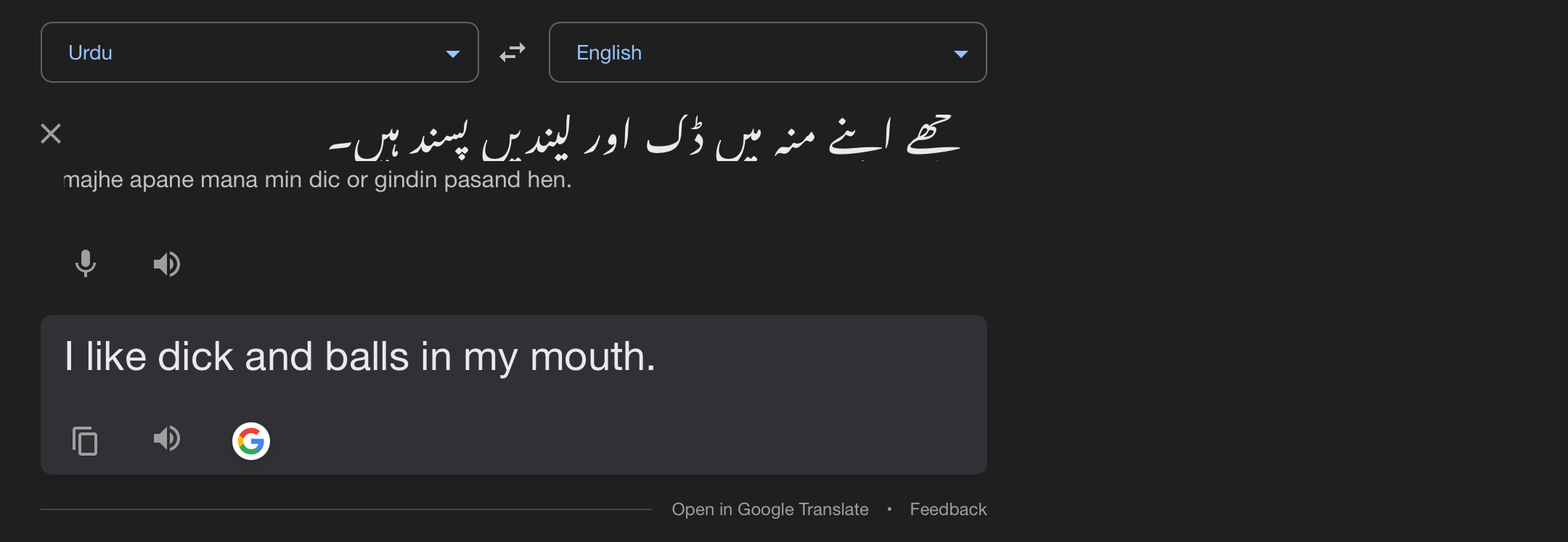The height and width of the screenshot is (542, 1568).
Task: Start voice input with the microphone
Action: click(86, 263)
